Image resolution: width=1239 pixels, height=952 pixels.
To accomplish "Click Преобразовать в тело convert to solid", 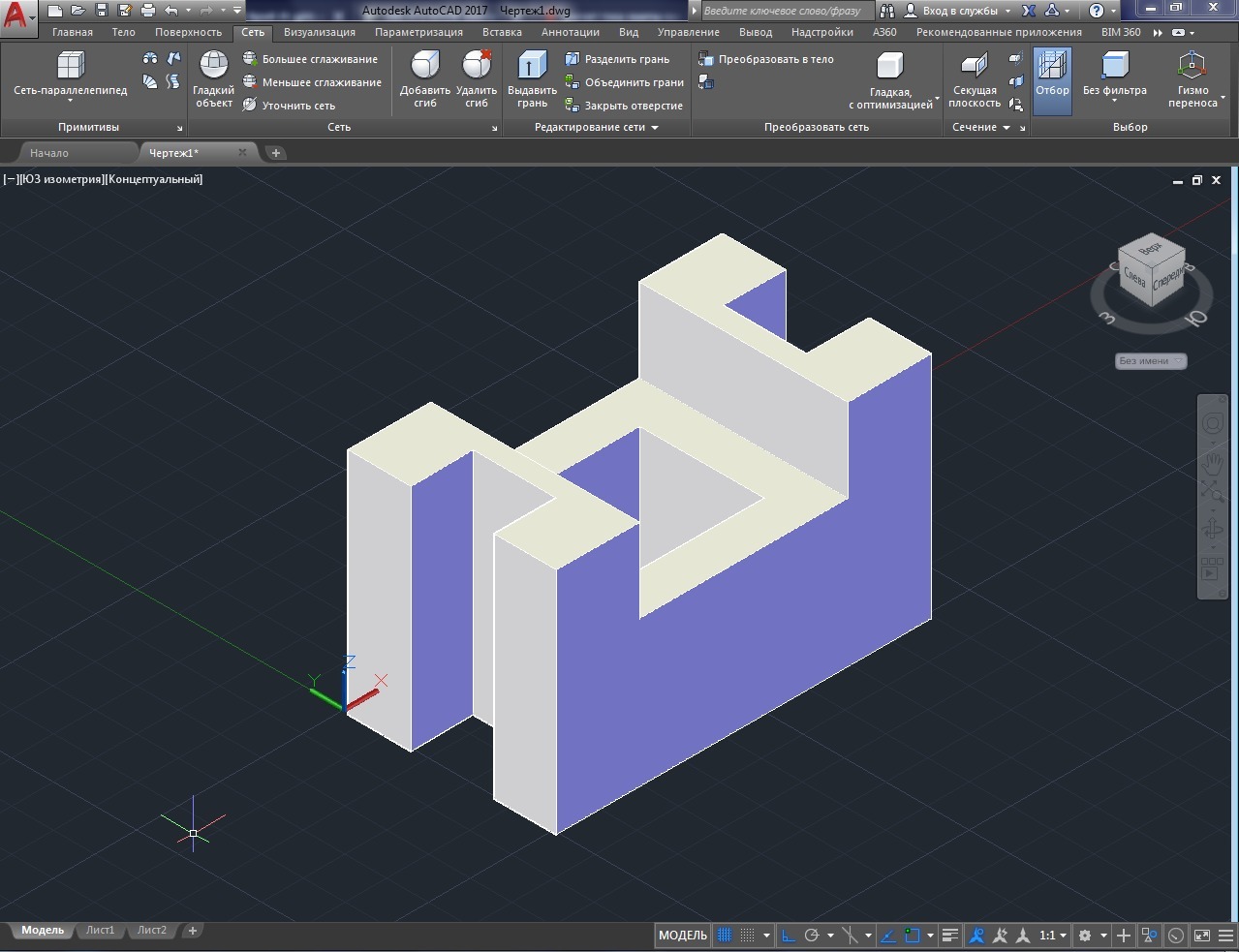I will pyautogui.click(x=766, y=59).
